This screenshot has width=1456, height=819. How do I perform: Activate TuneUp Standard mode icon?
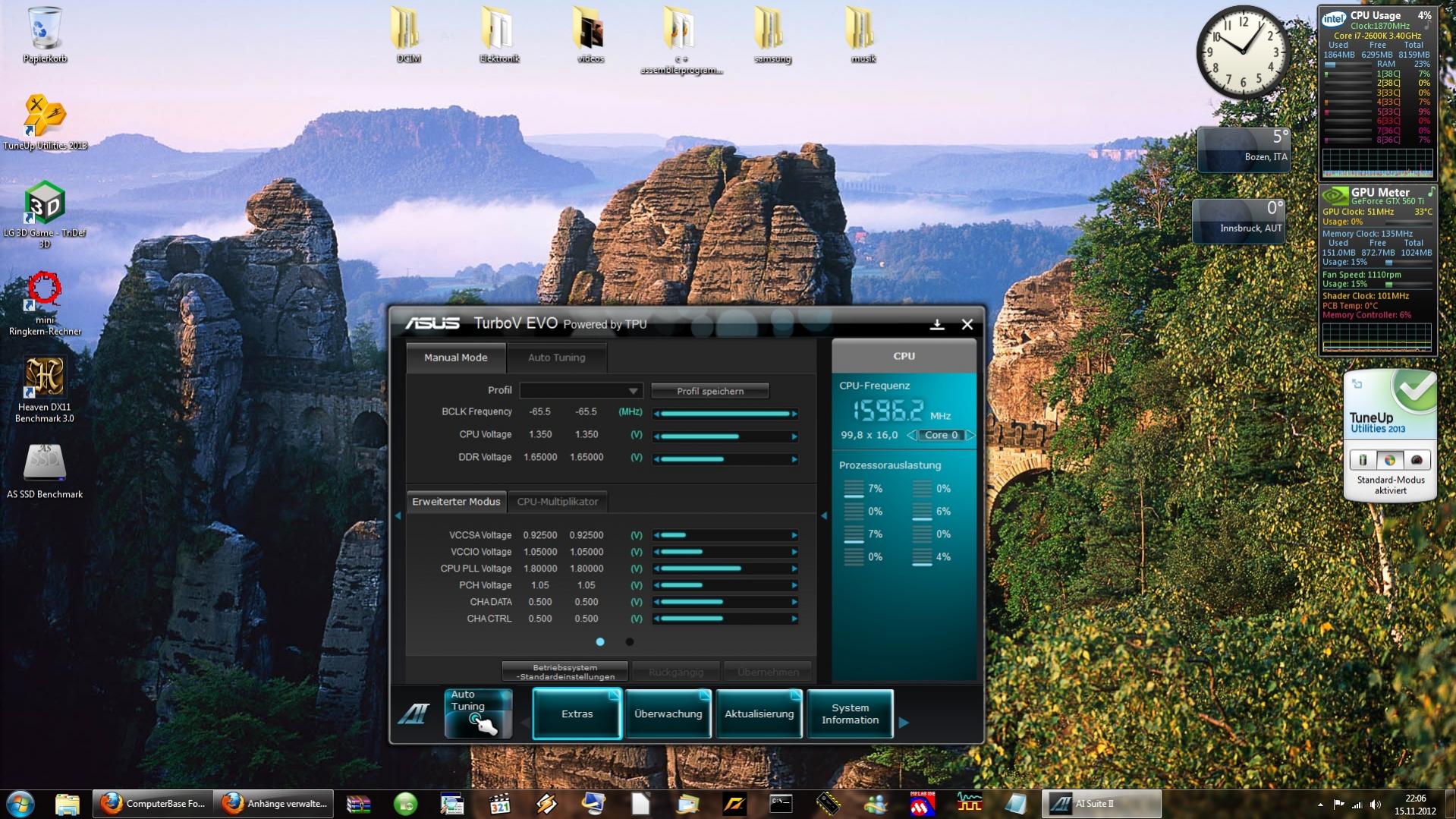[1390, 460]
